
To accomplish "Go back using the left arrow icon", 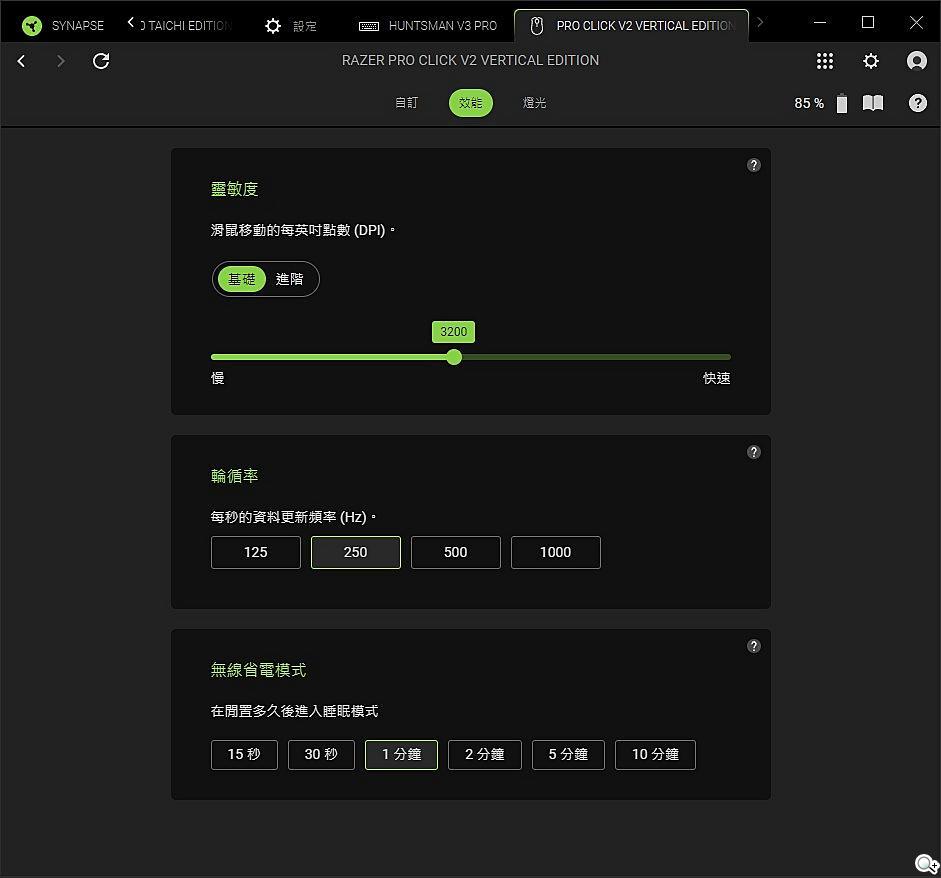I will [21, 61].
